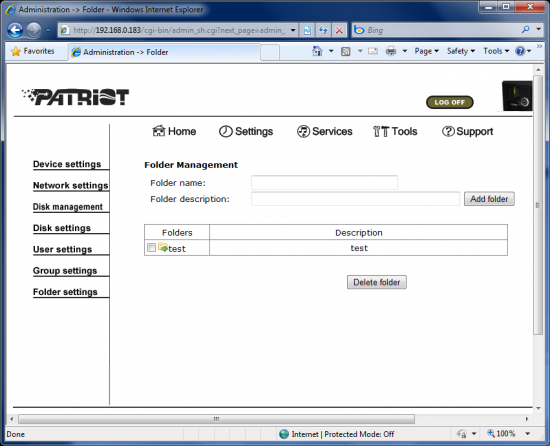550x446 pixels.
Task: Click the Delete folder button
Action: (377, 282)
